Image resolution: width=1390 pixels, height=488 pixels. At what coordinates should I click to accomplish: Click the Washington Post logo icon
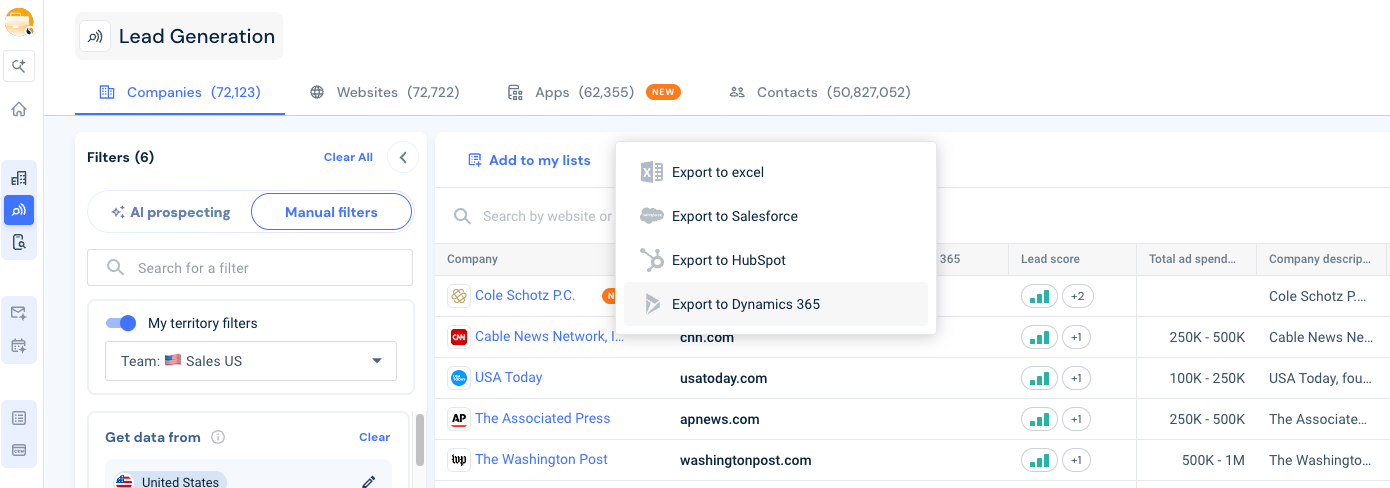click(x=459, y=460)
